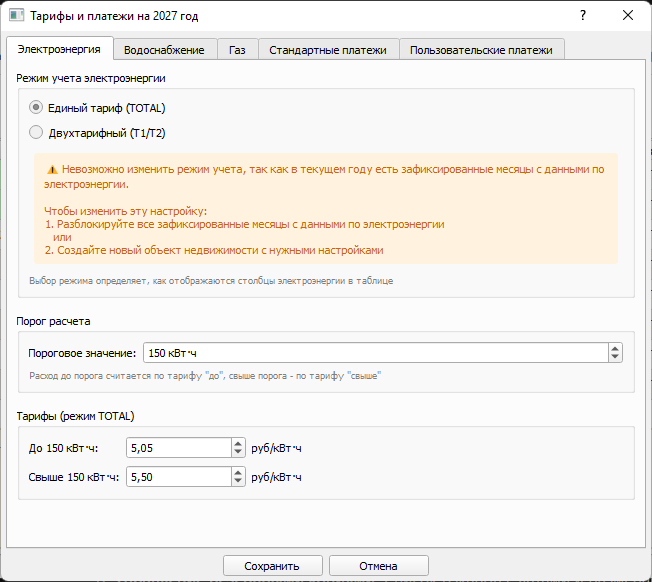
Task: Select the Электроэнергия tab
Action: click(x=59, y=49)
